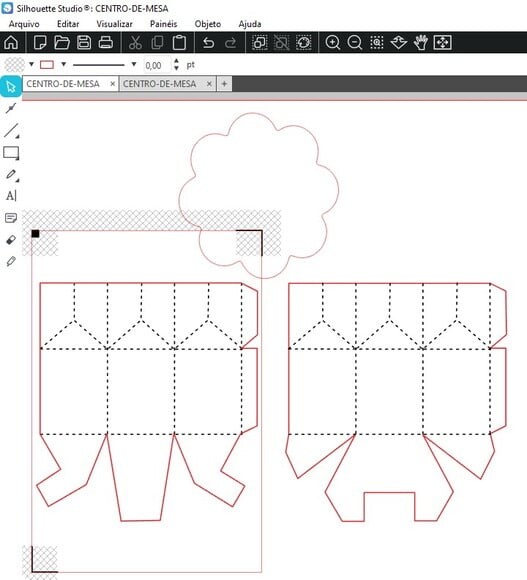Screen dimensions: 527x580
Task: Click the black registration square mark
Action: 36,234
